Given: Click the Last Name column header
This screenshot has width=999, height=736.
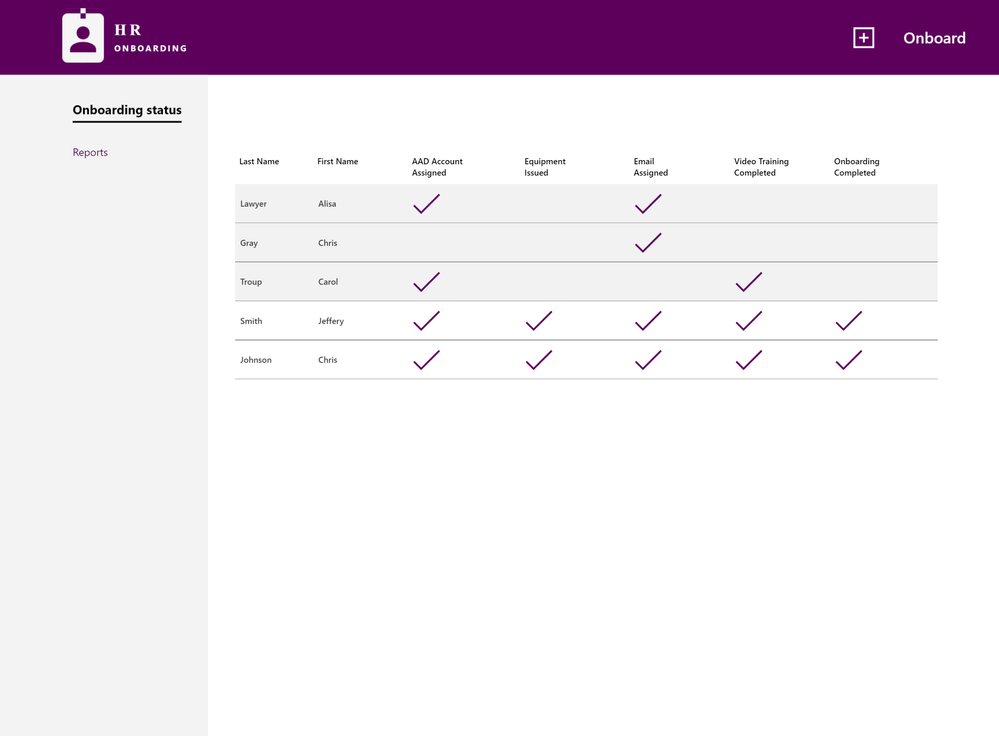Looking at the screenshot, I should pos(259,161).
